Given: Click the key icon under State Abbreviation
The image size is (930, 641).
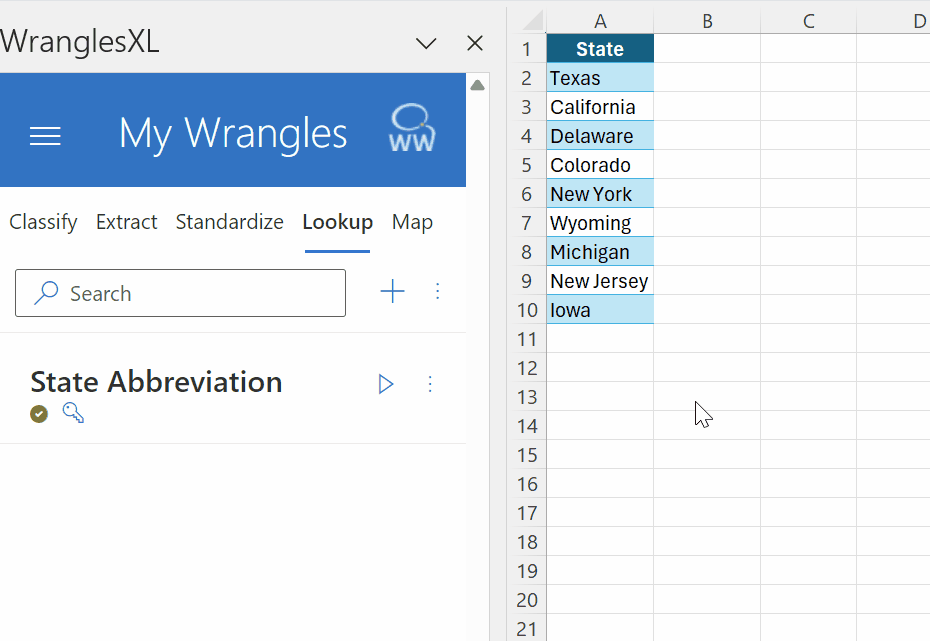Looking at the screenshot, I should (73, 413).
